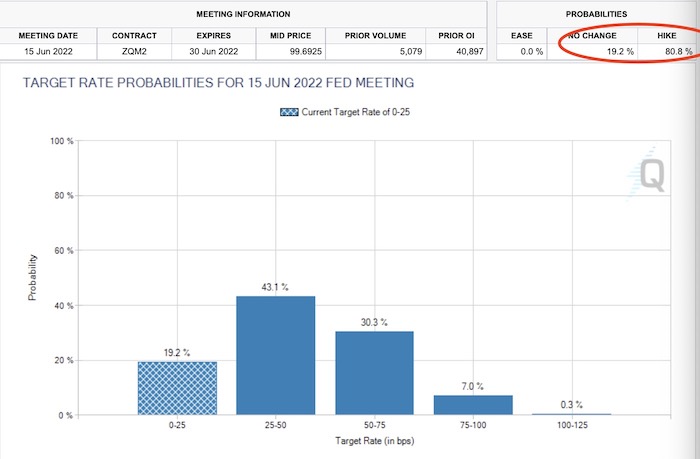Click the ZQM2 contract cell
Image resolution: width=700 pixels, height=459 pixels.
(134, 51)
